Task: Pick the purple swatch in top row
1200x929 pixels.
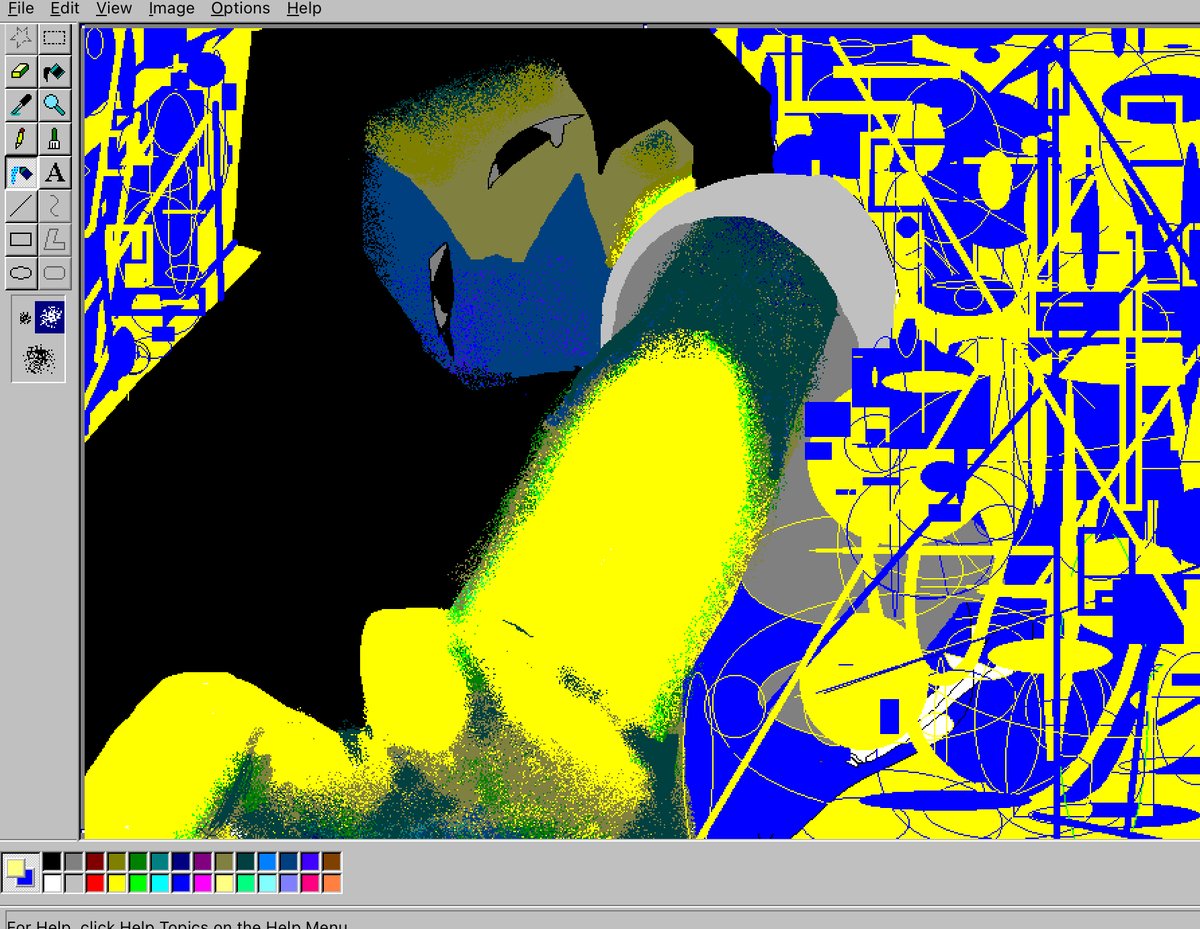Action: 202,862
